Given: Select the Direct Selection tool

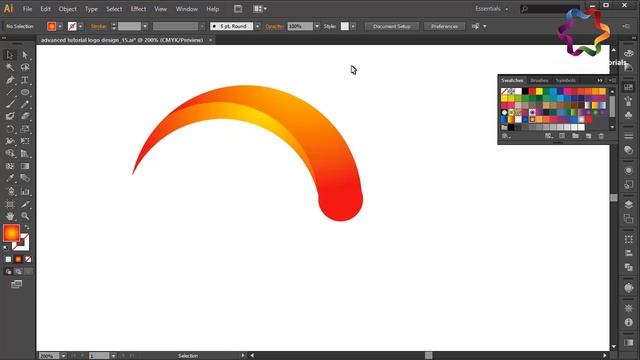Looking at the screenshot, I should click(x=25, y=55).
